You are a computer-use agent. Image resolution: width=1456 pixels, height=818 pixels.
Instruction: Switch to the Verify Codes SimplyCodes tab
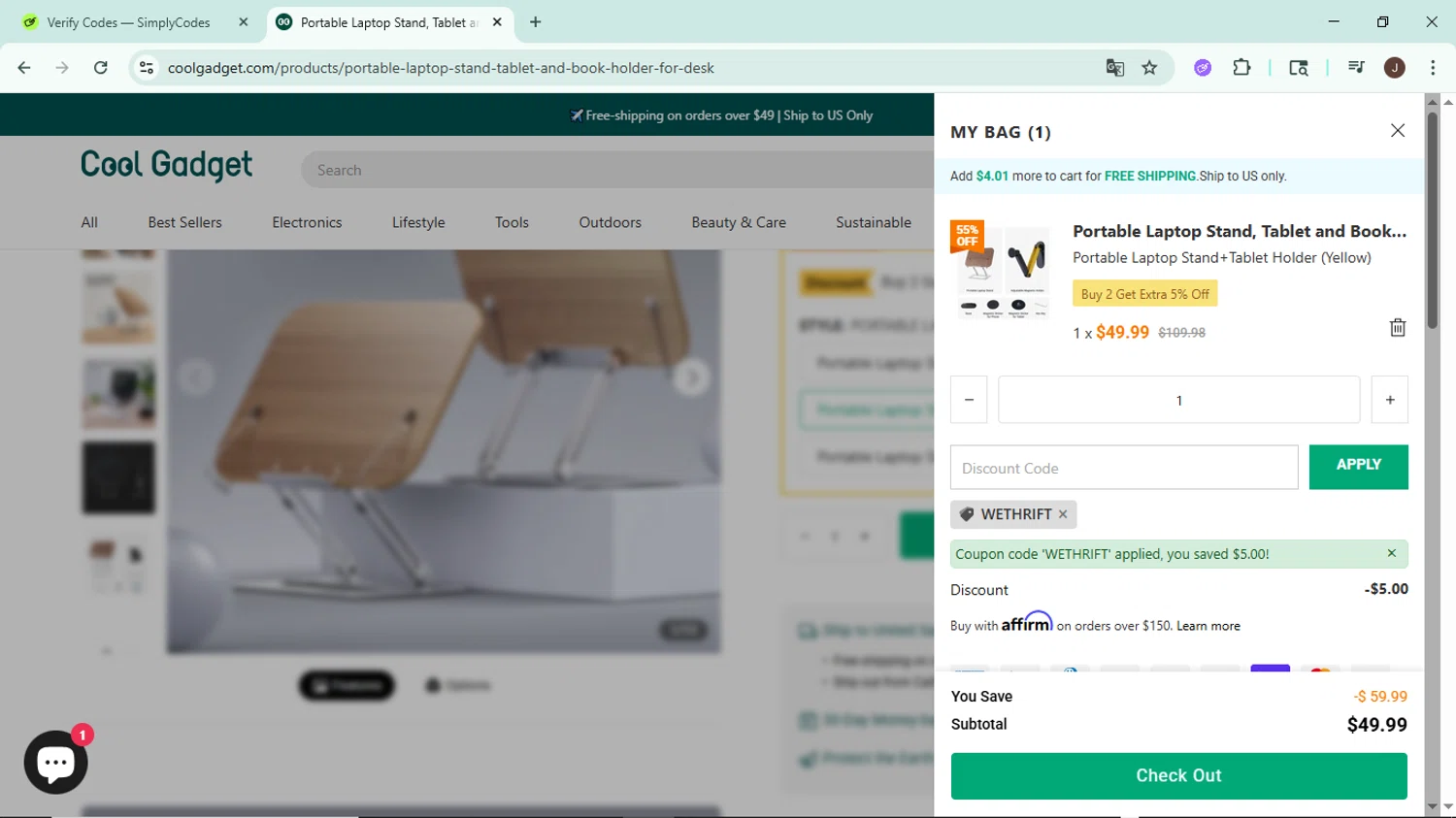tap(128, 22)
